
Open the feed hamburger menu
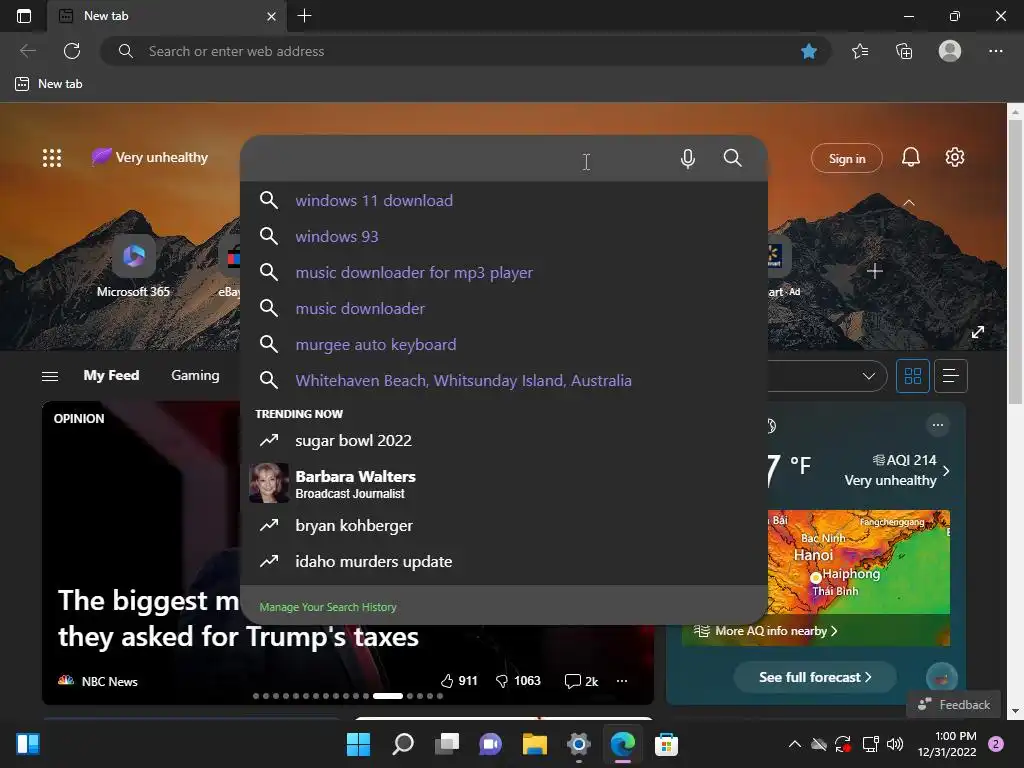point(50,376)
